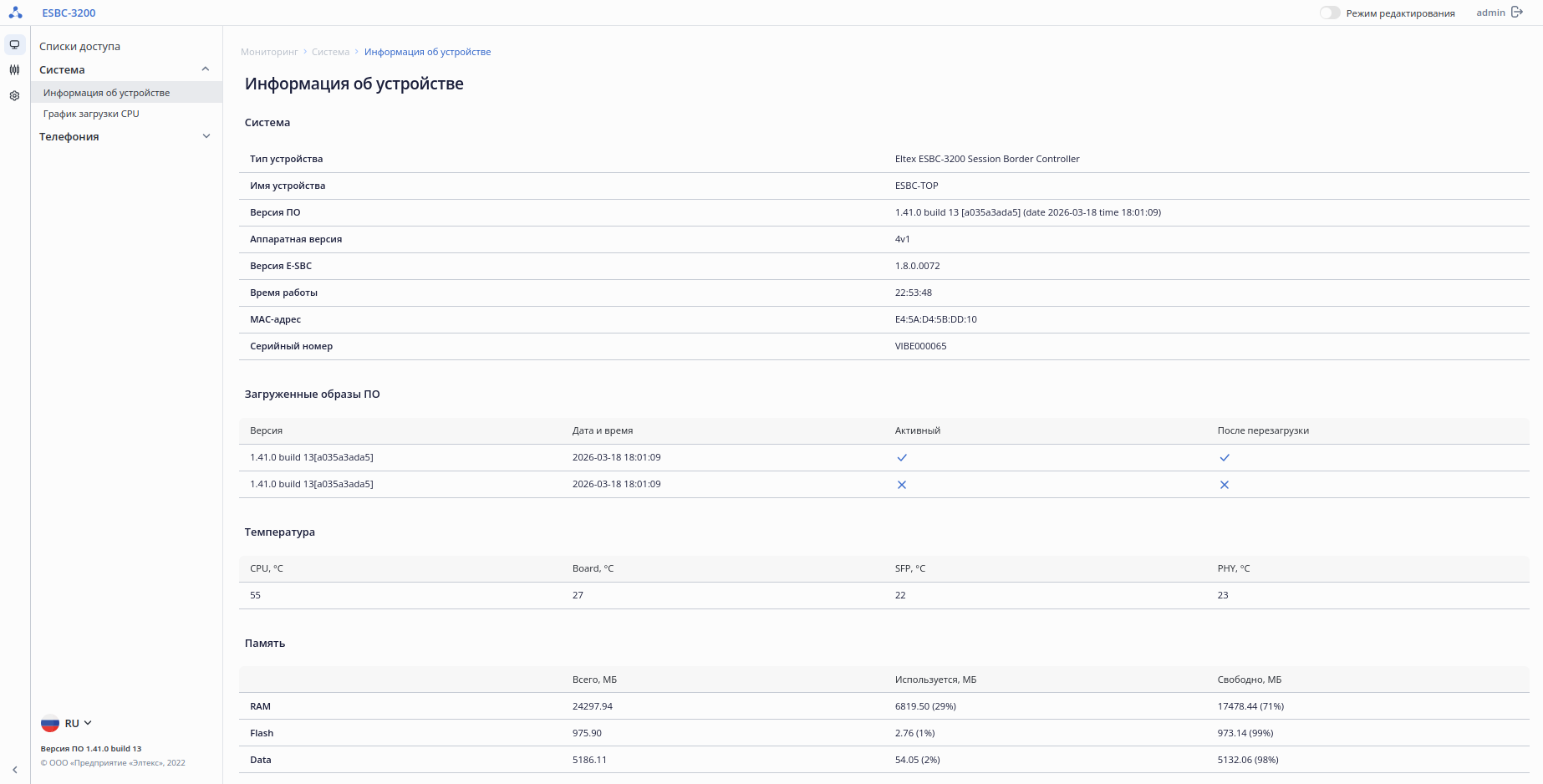The width and height of the screenshot is (1543, 784).
Task: Open the settings gear icon in sidebar
Action: (14, 96)
